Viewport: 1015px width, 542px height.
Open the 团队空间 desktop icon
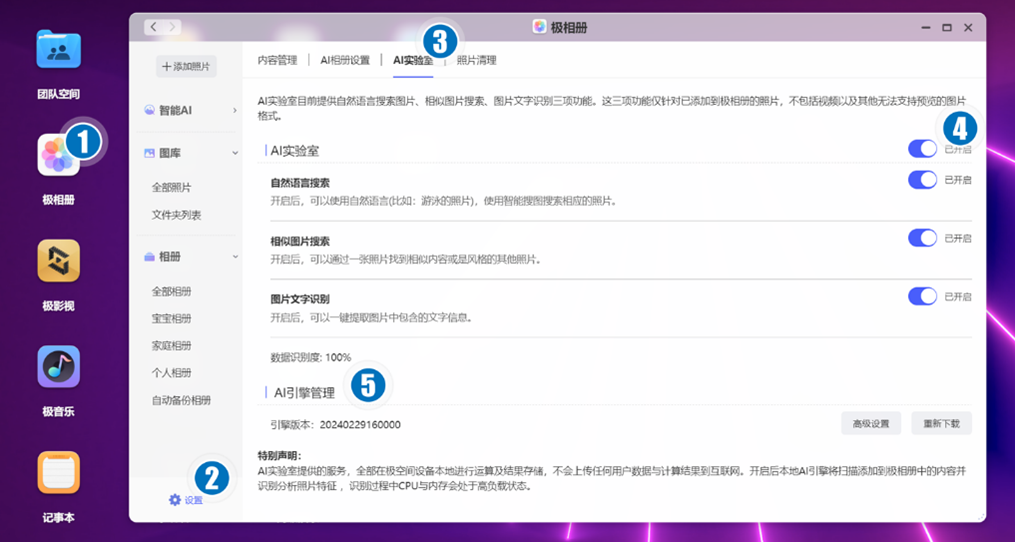[x=58, y=49]
